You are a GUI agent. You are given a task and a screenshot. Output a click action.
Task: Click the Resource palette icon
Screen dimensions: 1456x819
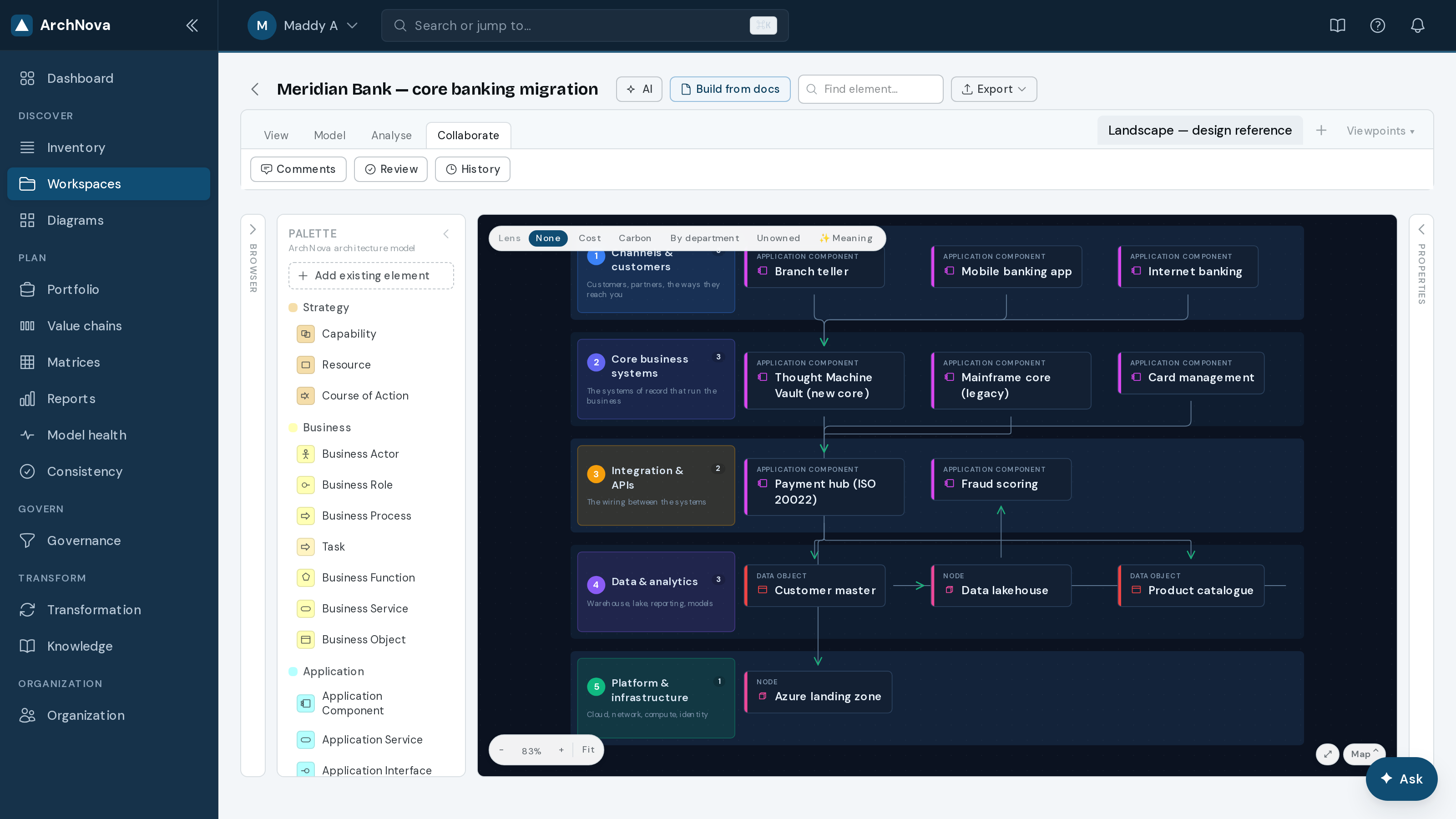(306, 365)
